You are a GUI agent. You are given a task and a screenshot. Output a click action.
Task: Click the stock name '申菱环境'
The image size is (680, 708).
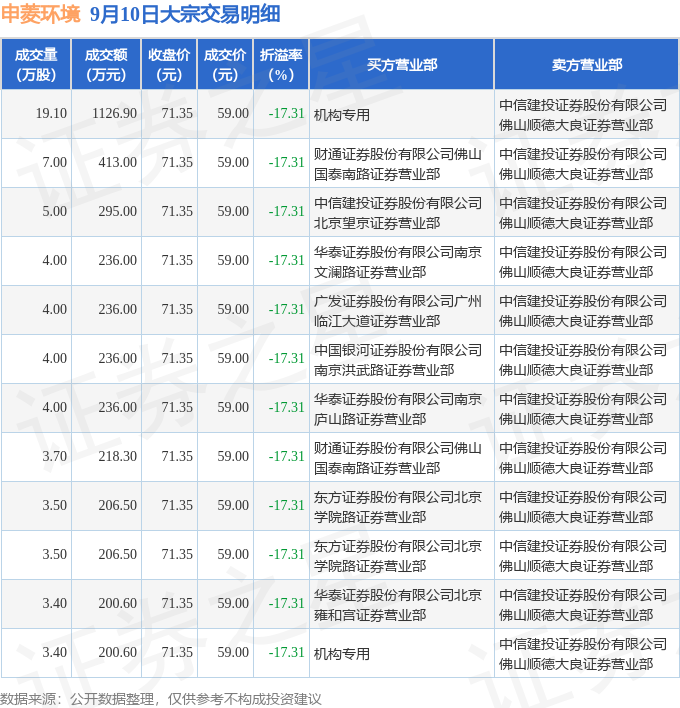[41, 14]
